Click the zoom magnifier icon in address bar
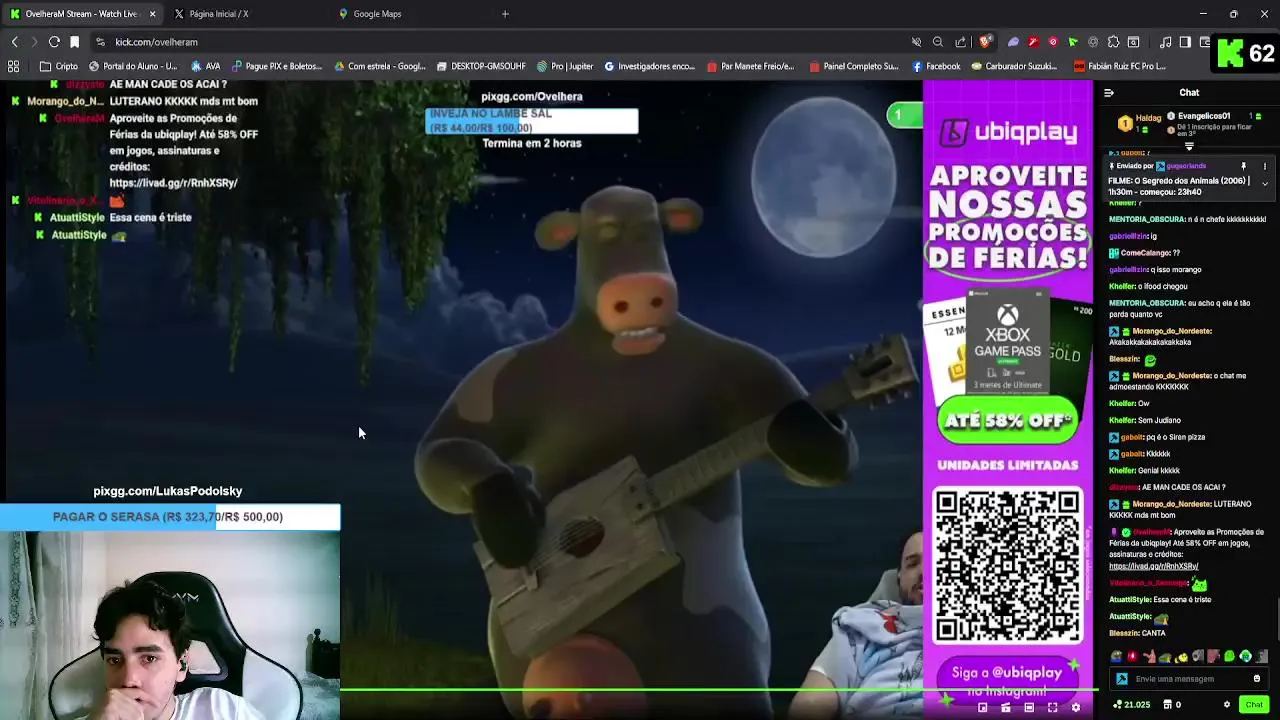Viewport: 1280px width, 720px height. click(938, 42)
